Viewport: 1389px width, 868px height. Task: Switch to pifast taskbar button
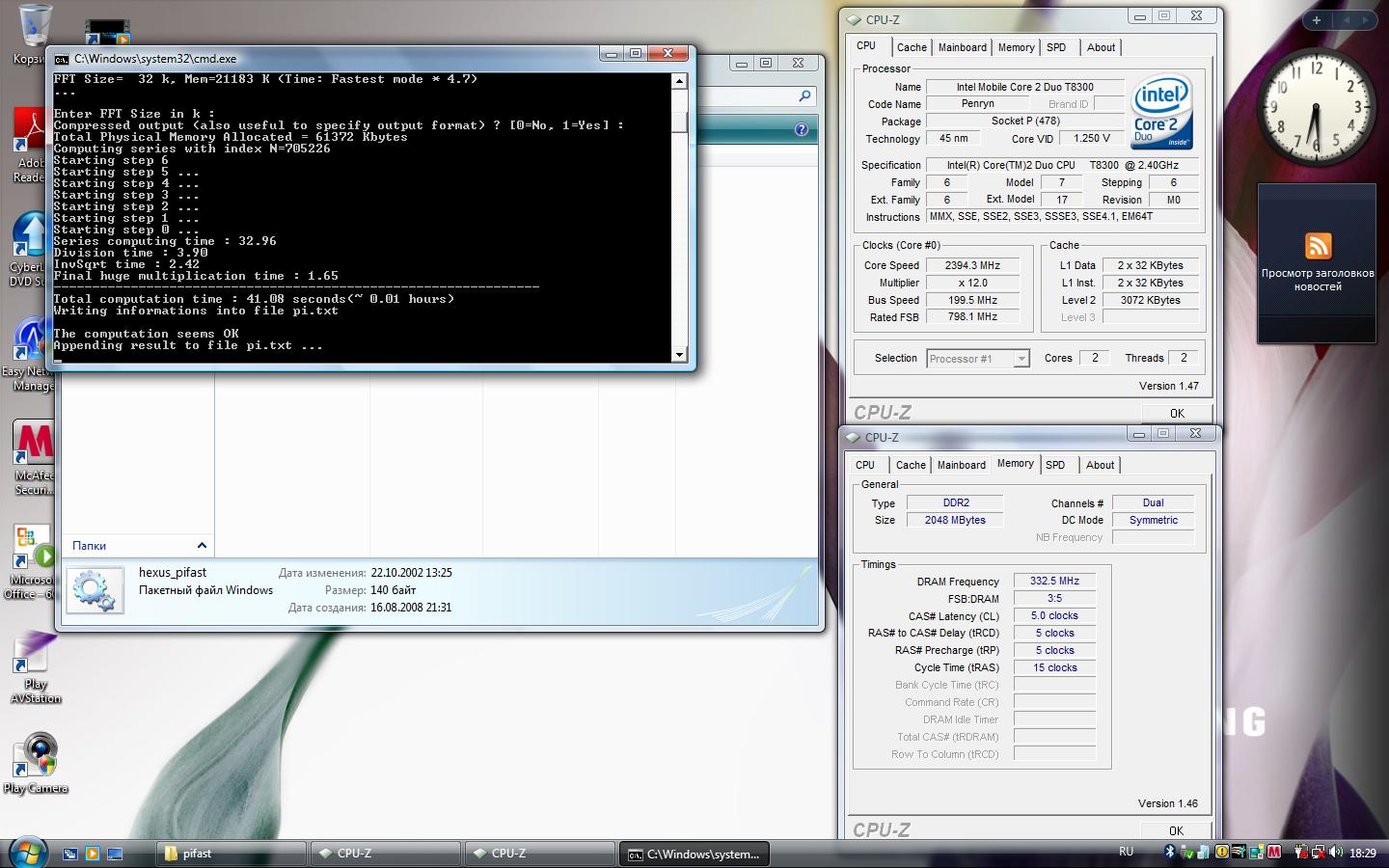231,854
